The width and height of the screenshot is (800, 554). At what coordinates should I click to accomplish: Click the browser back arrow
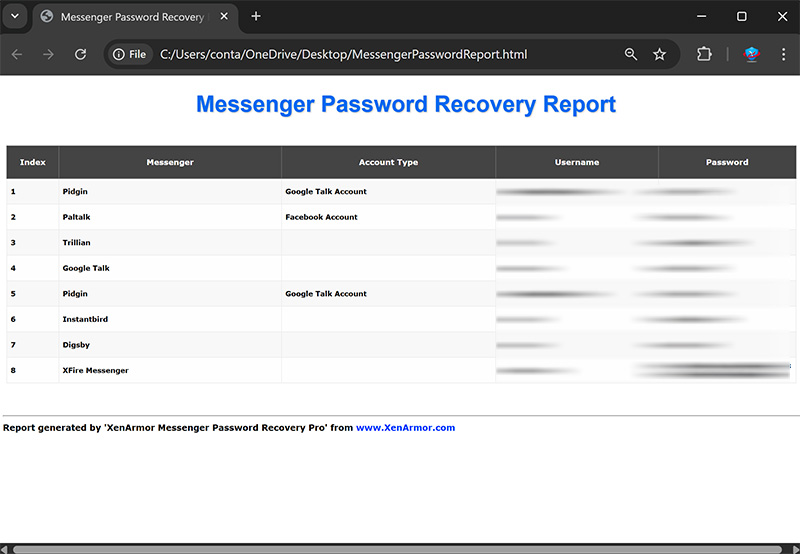coord(17,55)
